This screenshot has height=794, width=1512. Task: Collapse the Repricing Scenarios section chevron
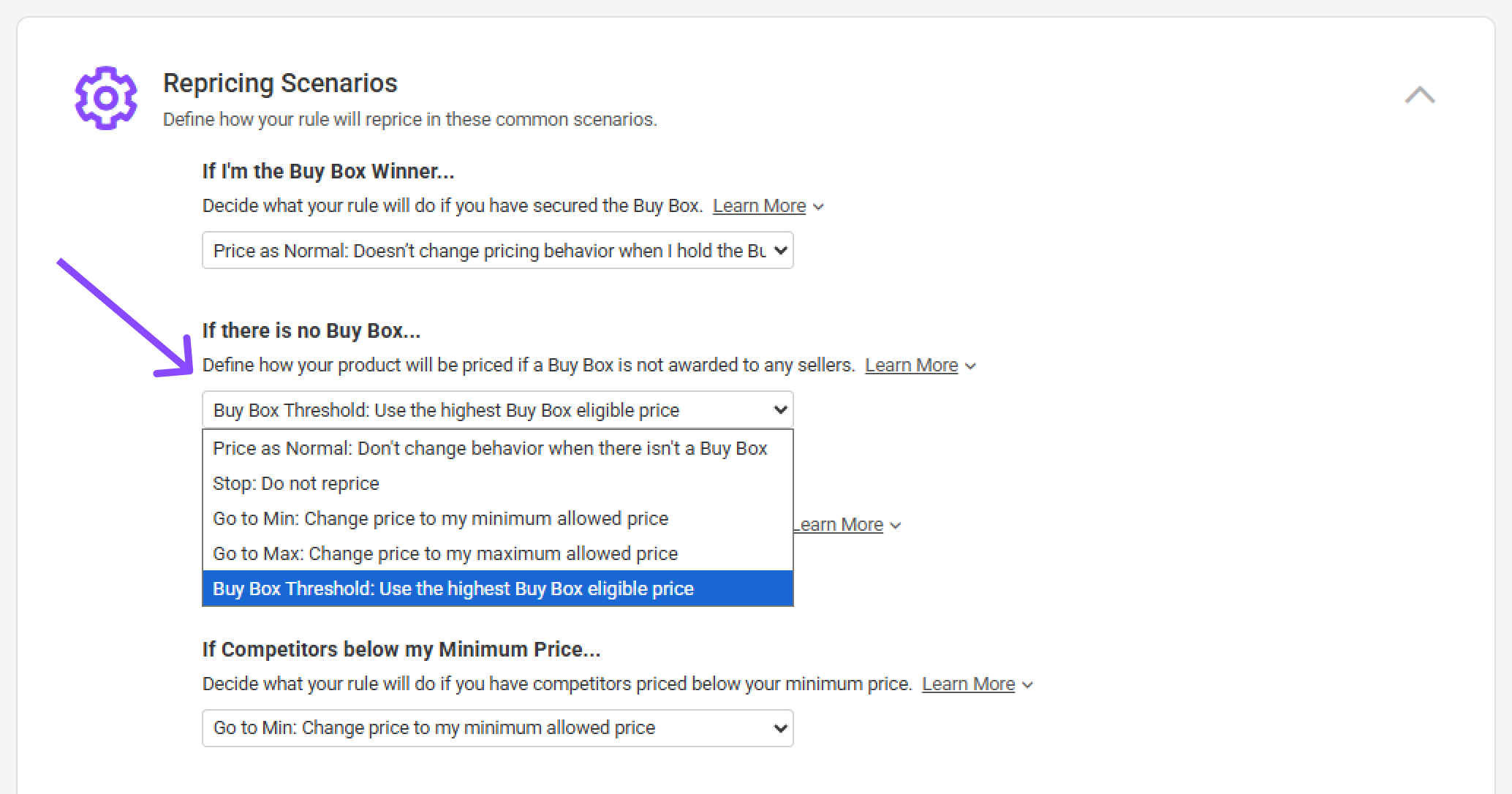pos(1419,96)
